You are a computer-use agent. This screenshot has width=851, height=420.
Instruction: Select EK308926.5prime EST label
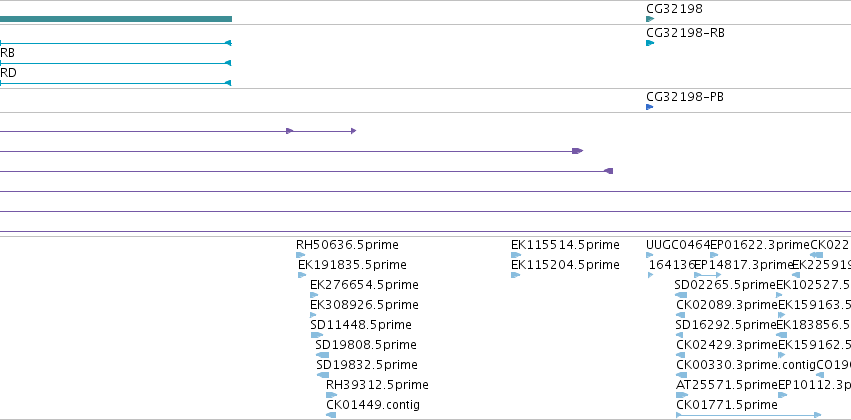(x=364, y=305)
